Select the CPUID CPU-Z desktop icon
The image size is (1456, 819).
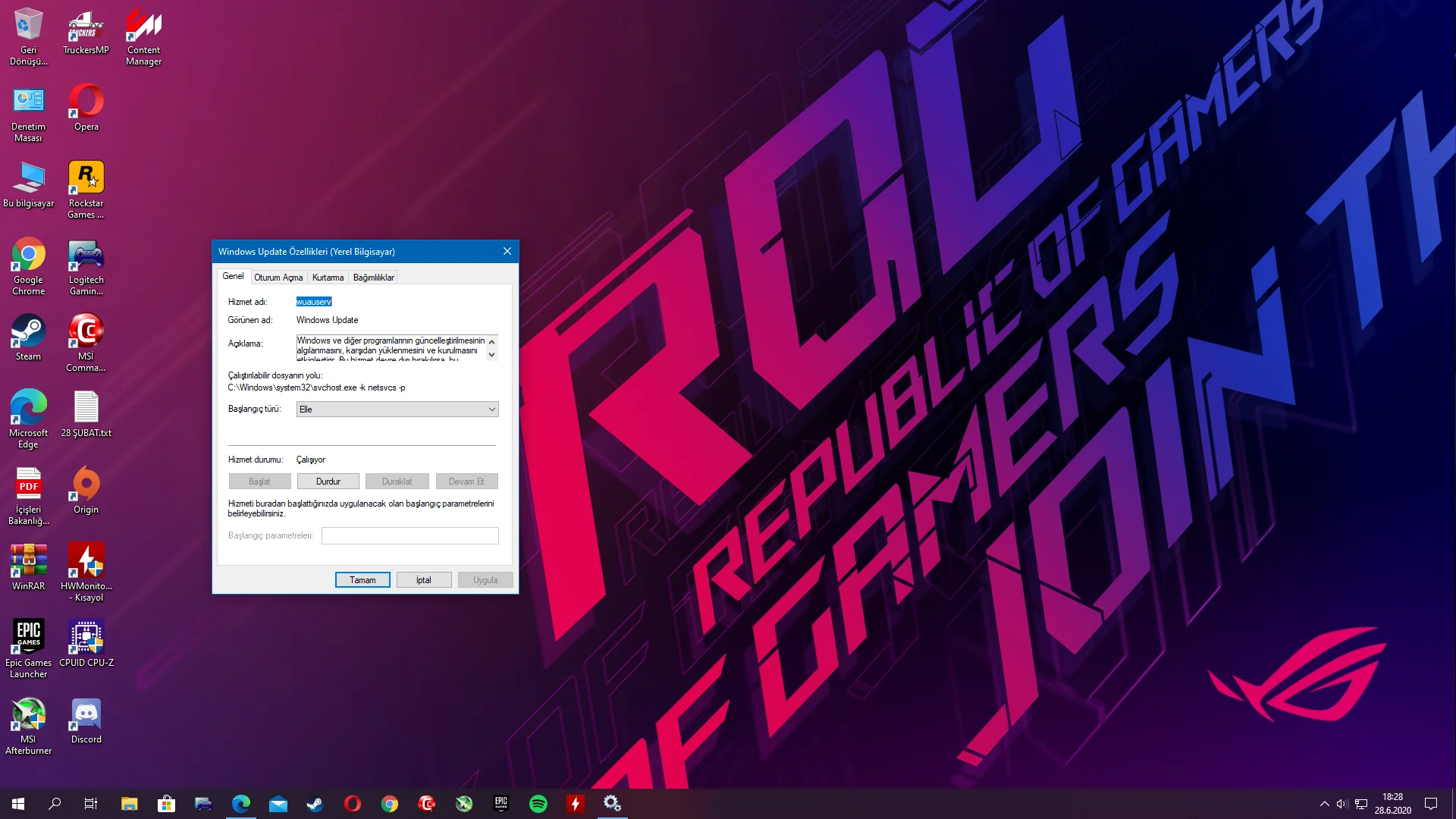86,644
